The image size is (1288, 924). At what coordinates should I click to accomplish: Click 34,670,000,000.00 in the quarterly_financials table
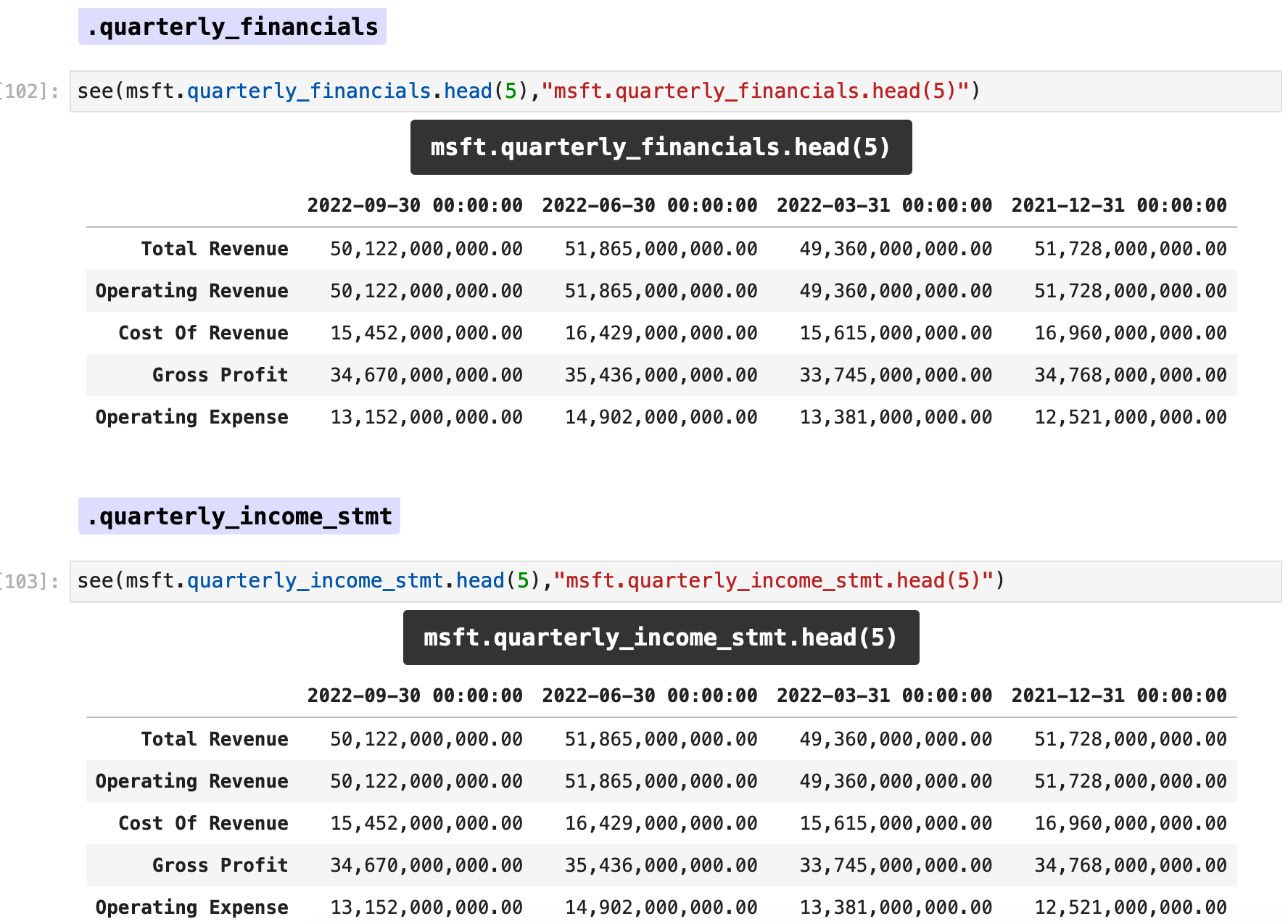pos(426,375)
